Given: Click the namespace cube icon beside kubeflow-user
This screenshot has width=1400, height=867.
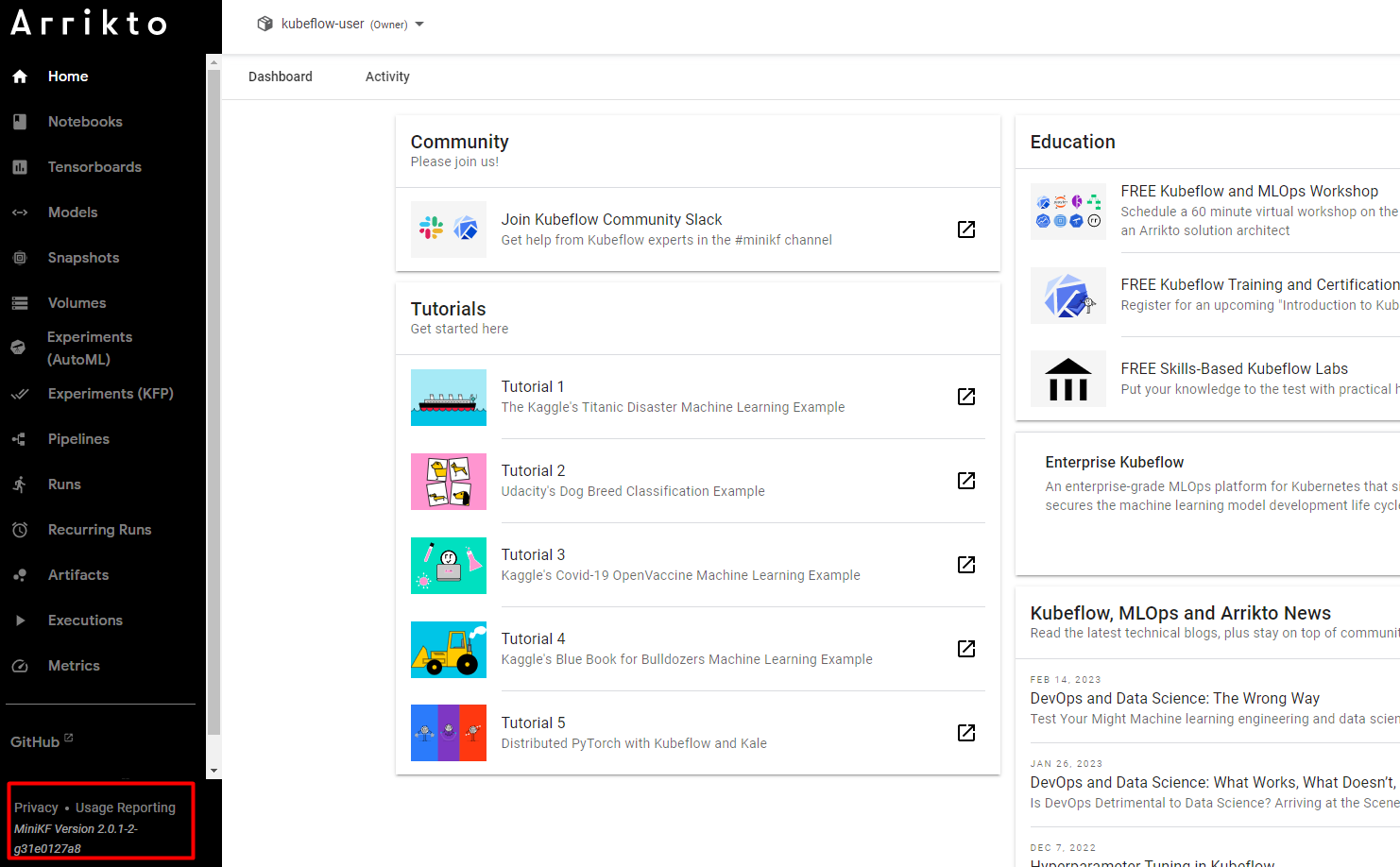Looking at the screenshot, I should click(x=265, y=24).
